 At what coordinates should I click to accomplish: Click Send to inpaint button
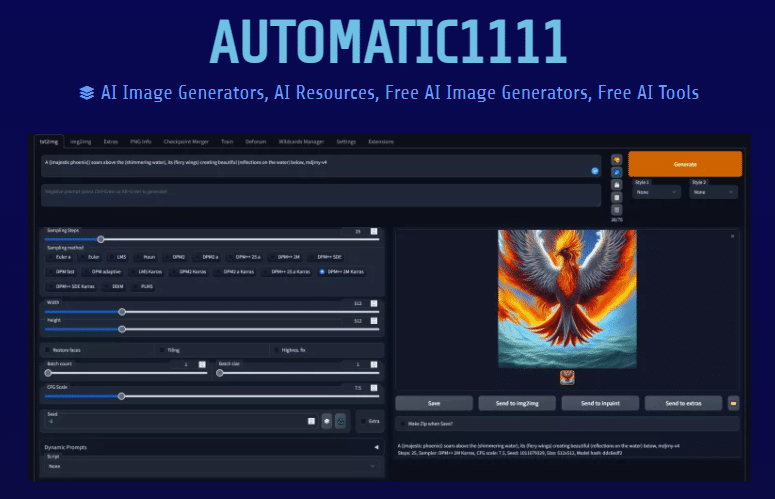[600, 403]
